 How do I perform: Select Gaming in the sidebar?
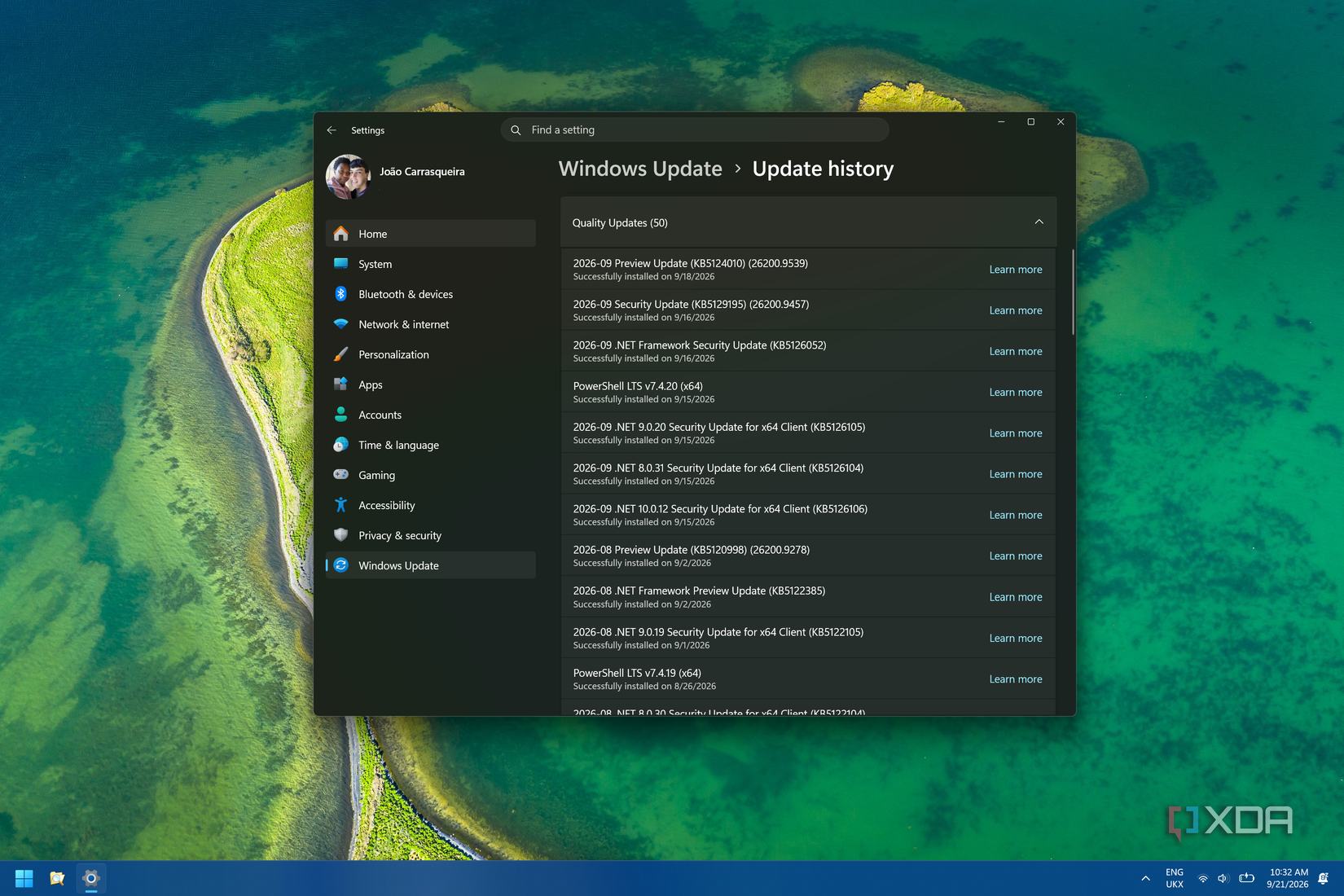[x=431, y=475]
